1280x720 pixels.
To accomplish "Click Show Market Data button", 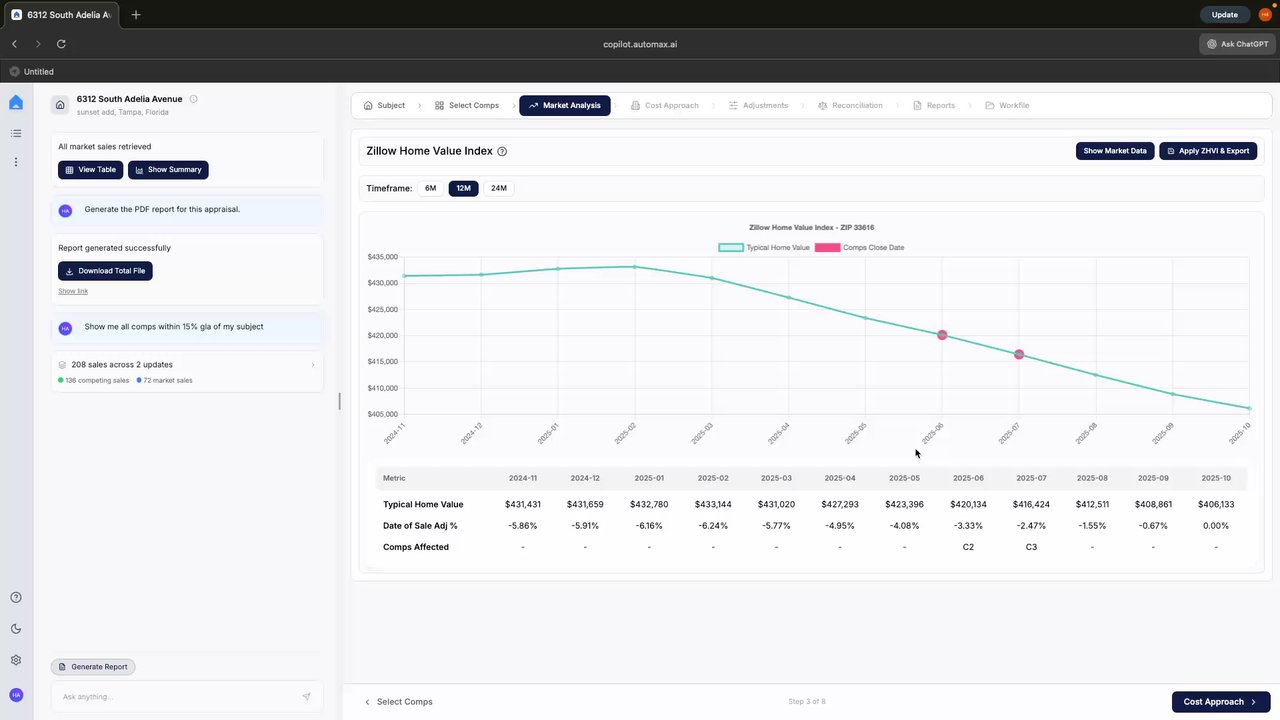I will (1115, 151).
